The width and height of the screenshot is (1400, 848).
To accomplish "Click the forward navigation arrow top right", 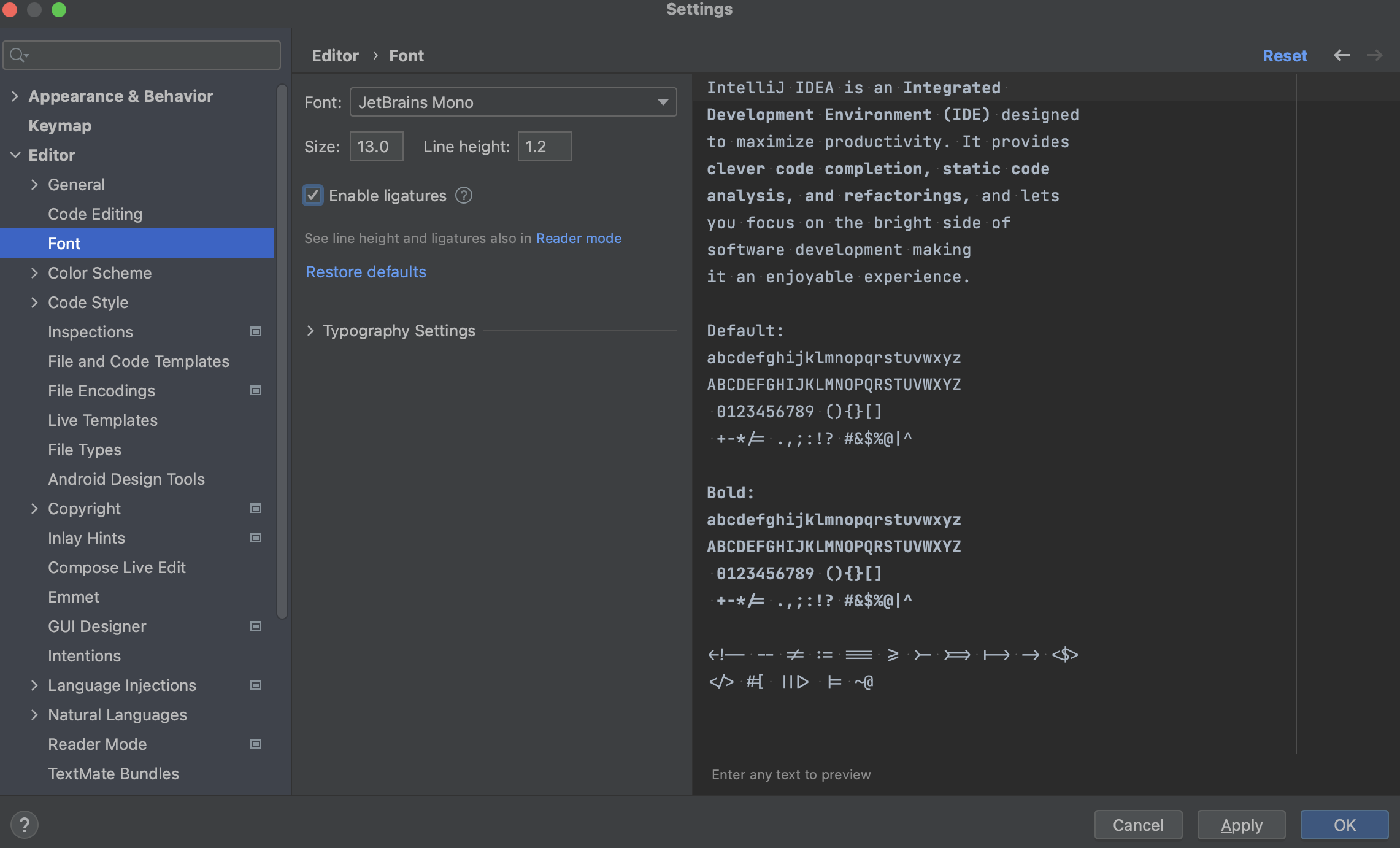I will [x=1375, y=55].
